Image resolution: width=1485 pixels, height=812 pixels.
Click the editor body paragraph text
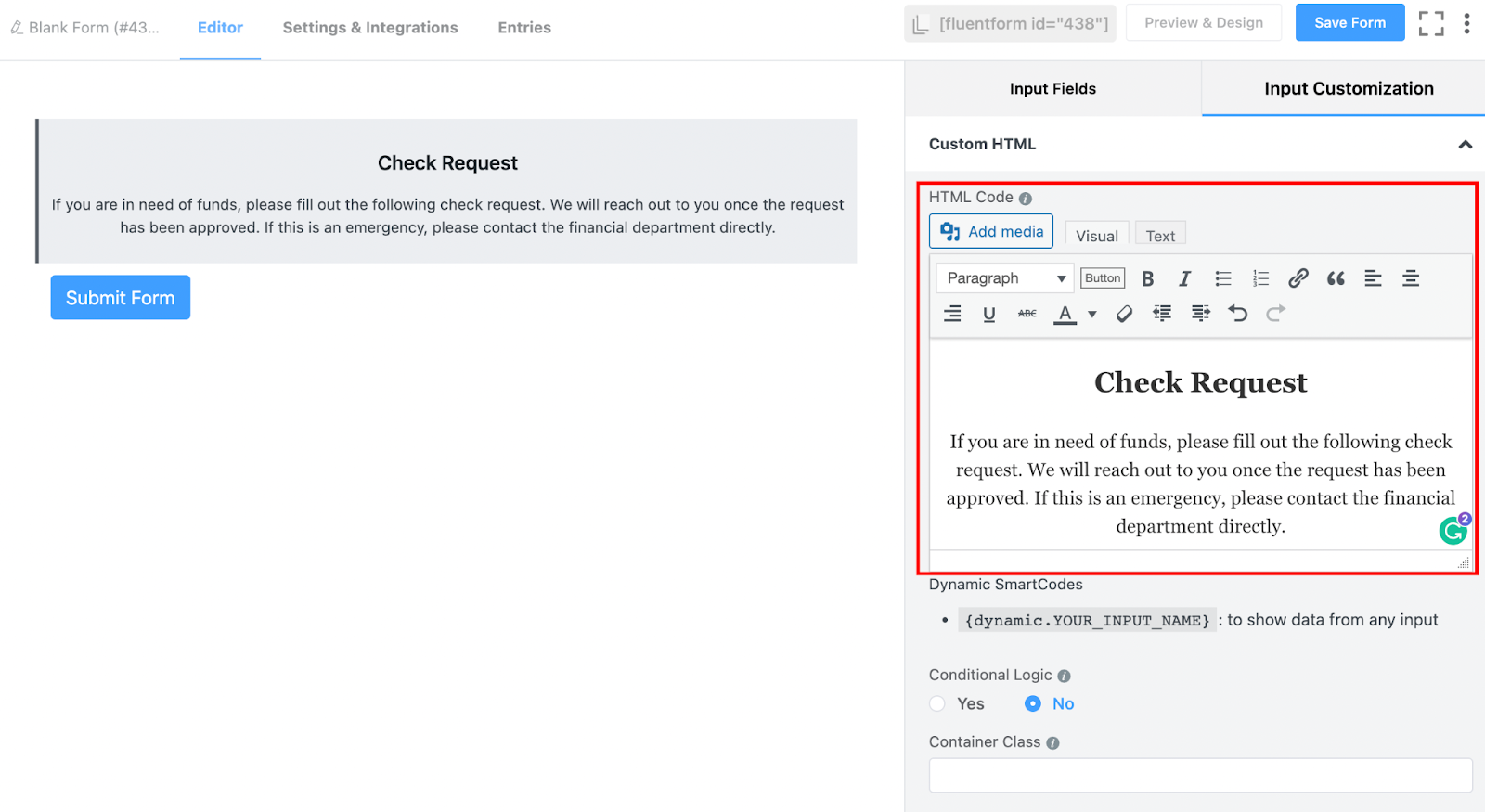1200,483
